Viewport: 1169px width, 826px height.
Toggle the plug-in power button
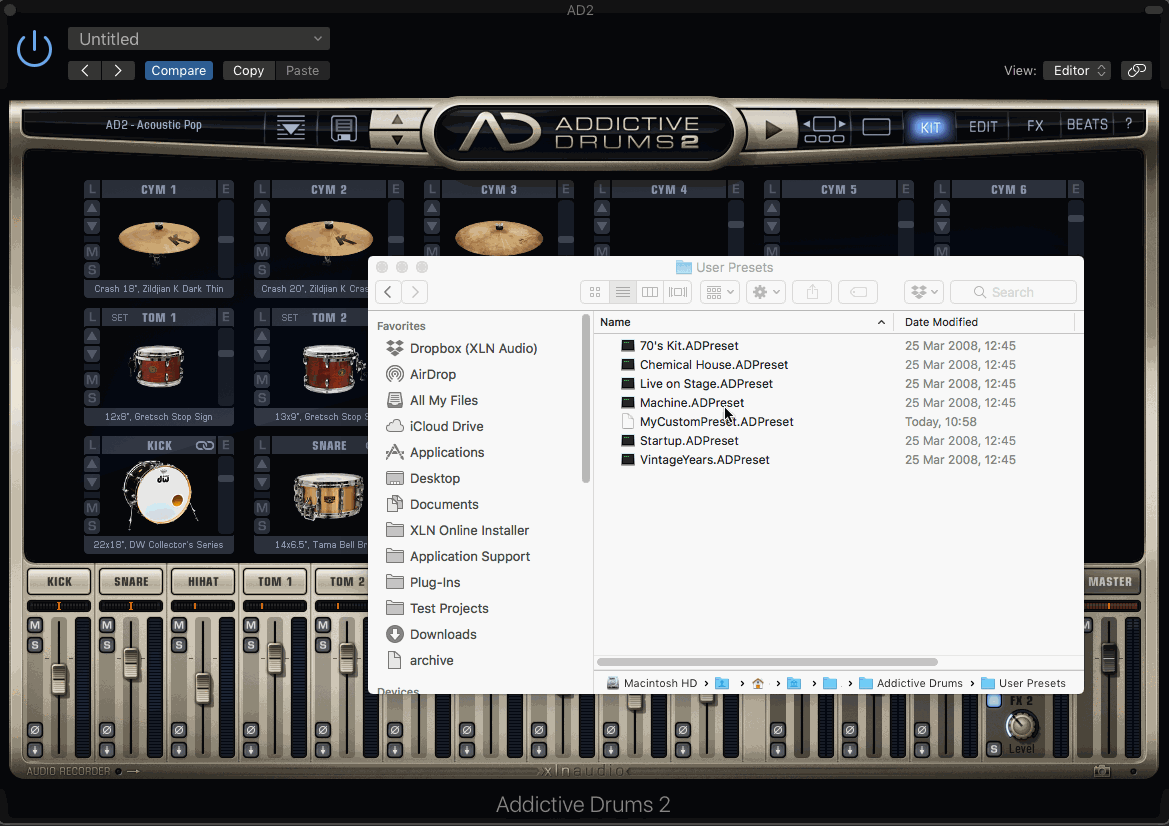click(34, 50)
